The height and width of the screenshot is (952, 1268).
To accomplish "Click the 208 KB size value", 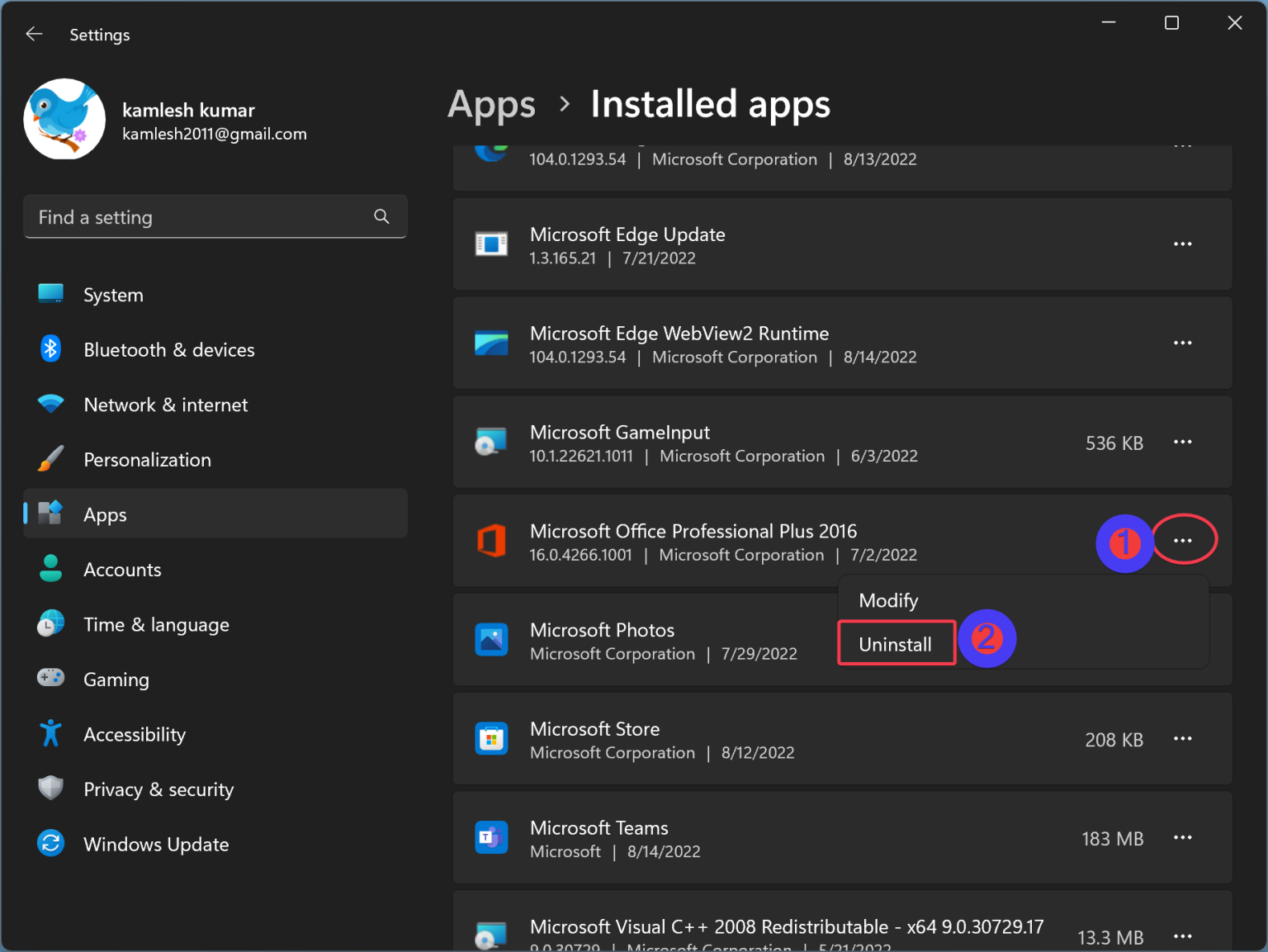I will pyautogui.click(x=1114, y=740).
